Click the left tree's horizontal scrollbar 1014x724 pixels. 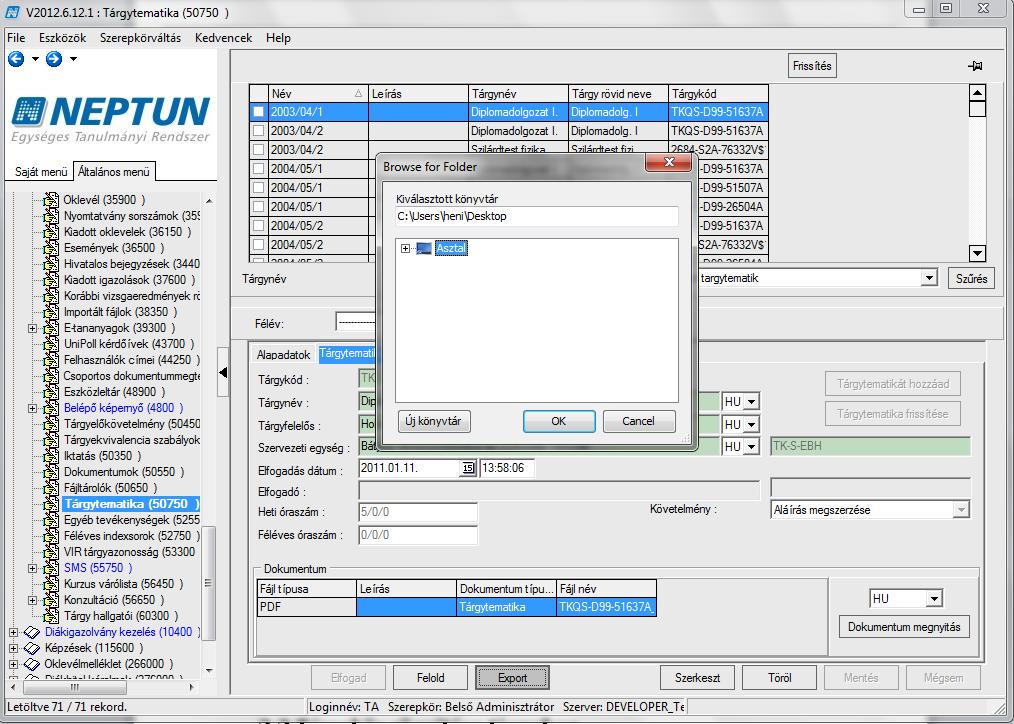click(103, 687)
